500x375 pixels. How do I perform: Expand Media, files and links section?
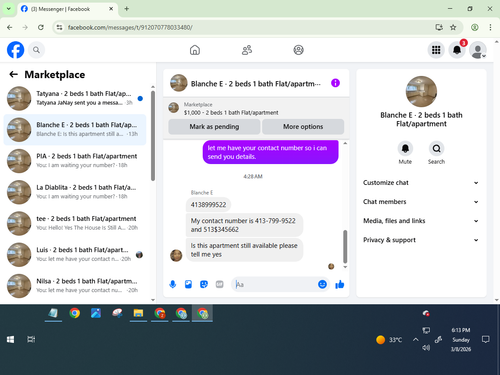[x=421, y=221]
